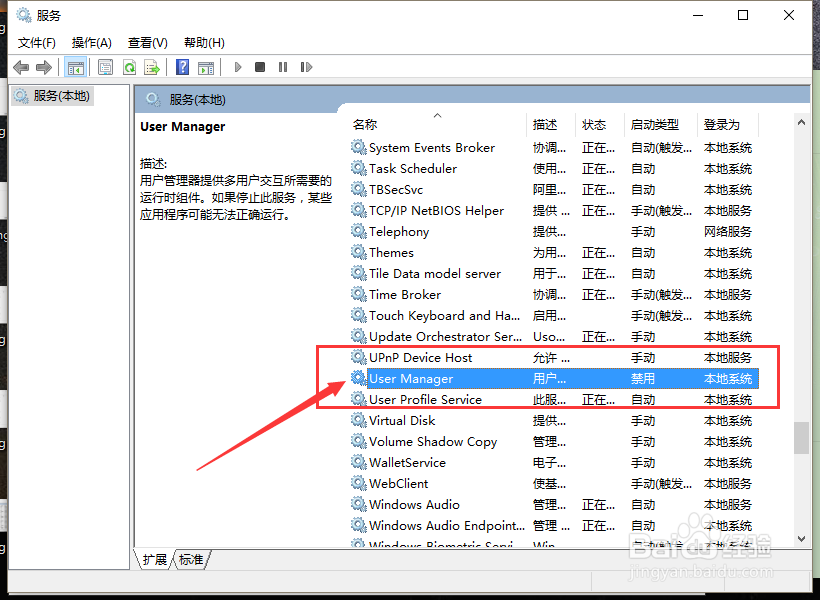Select the Themes service row

pyautogui.click(x=390, y=252)
